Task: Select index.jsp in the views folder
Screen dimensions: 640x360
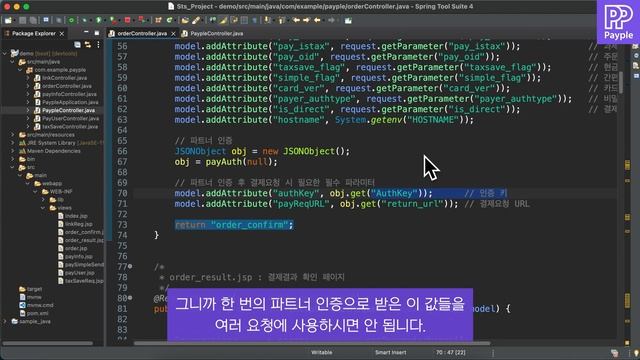Action: (x=76, y=216)
